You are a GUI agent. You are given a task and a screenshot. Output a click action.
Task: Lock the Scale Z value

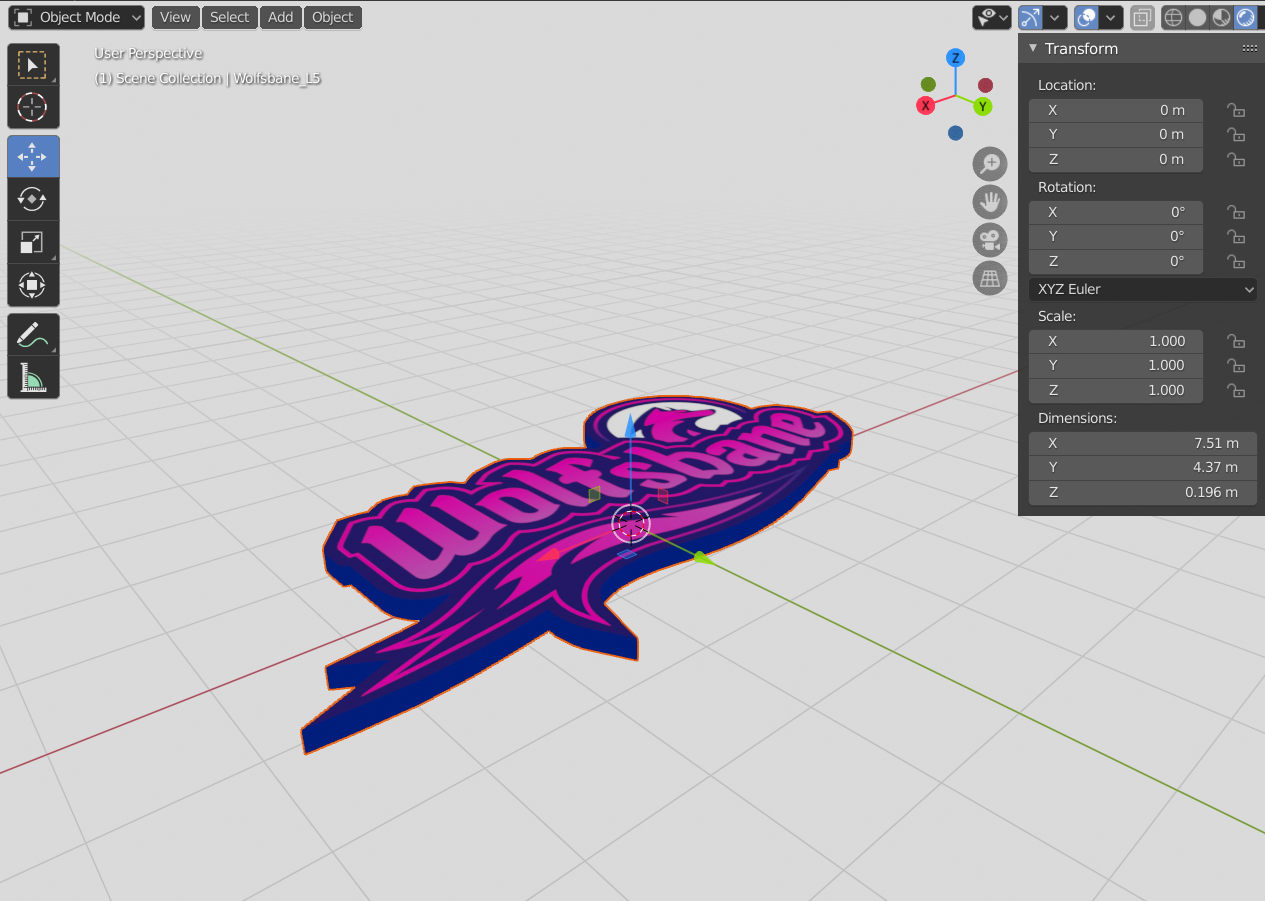coord(1237,390)
